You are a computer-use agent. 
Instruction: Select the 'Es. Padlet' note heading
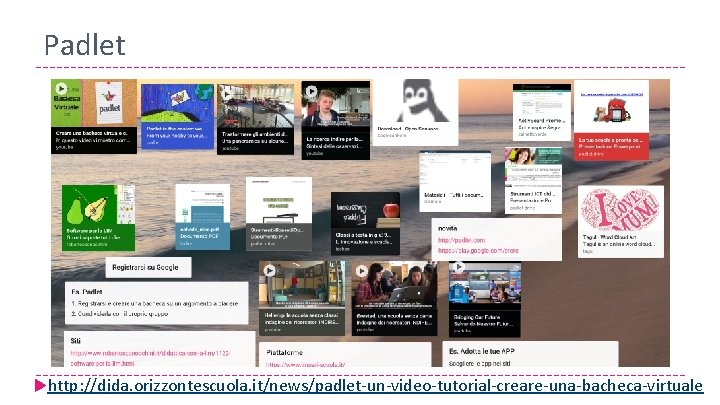[x=87, y=292]
